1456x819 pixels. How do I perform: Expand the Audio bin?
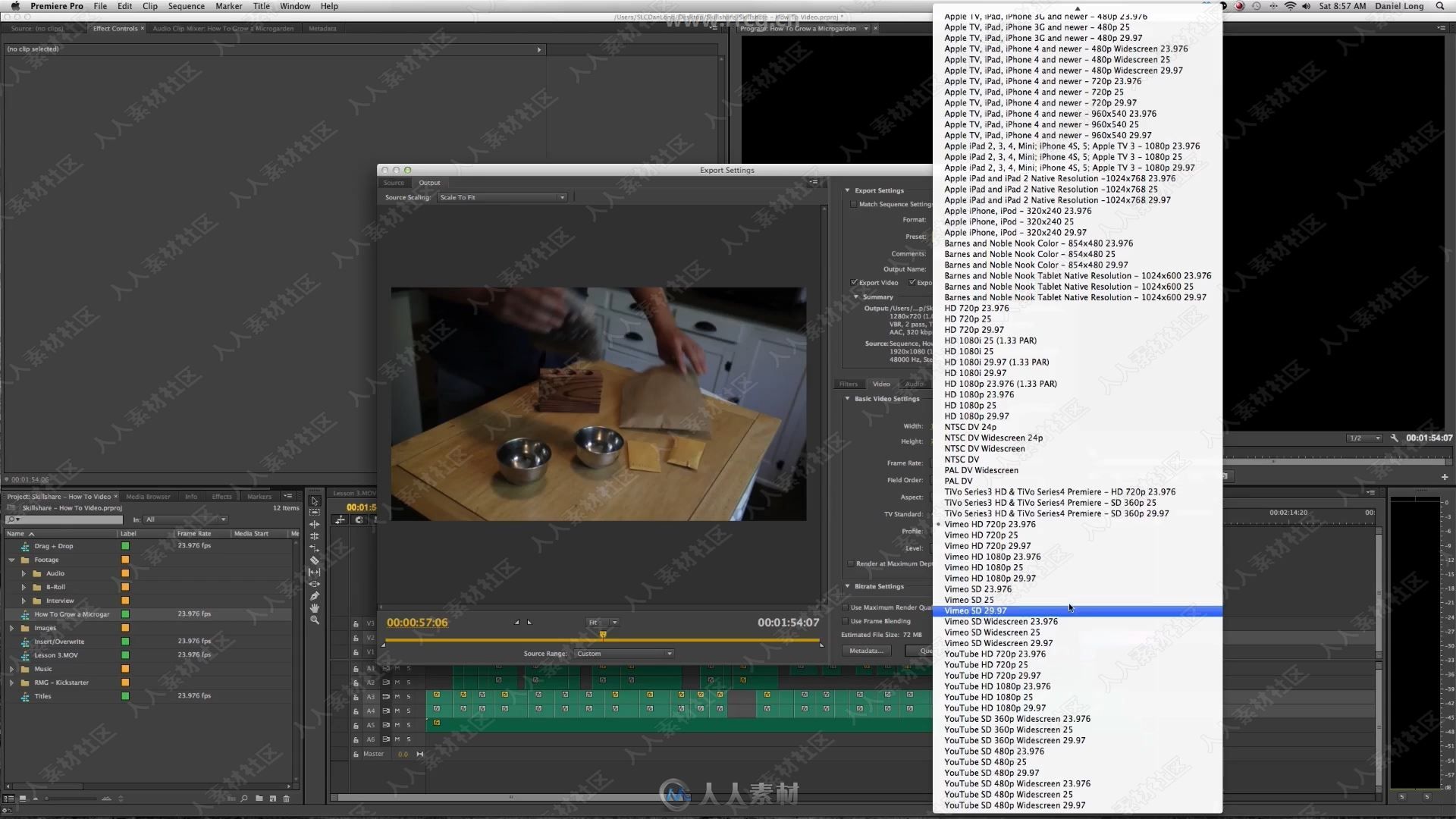[24, 573]
